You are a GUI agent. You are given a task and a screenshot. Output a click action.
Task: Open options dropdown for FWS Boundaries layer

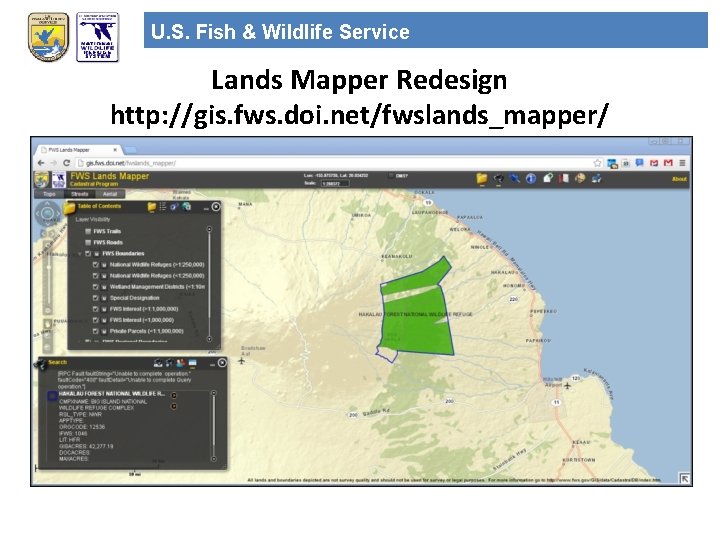point(97,253)
